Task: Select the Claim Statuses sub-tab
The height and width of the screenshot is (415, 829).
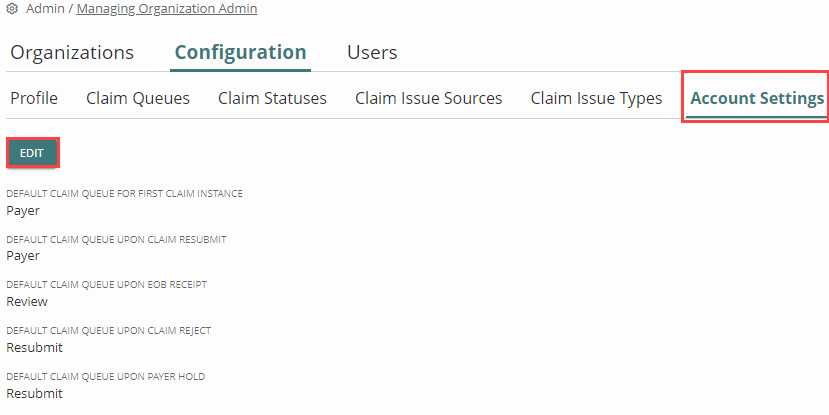Action: tap(272, 98)
